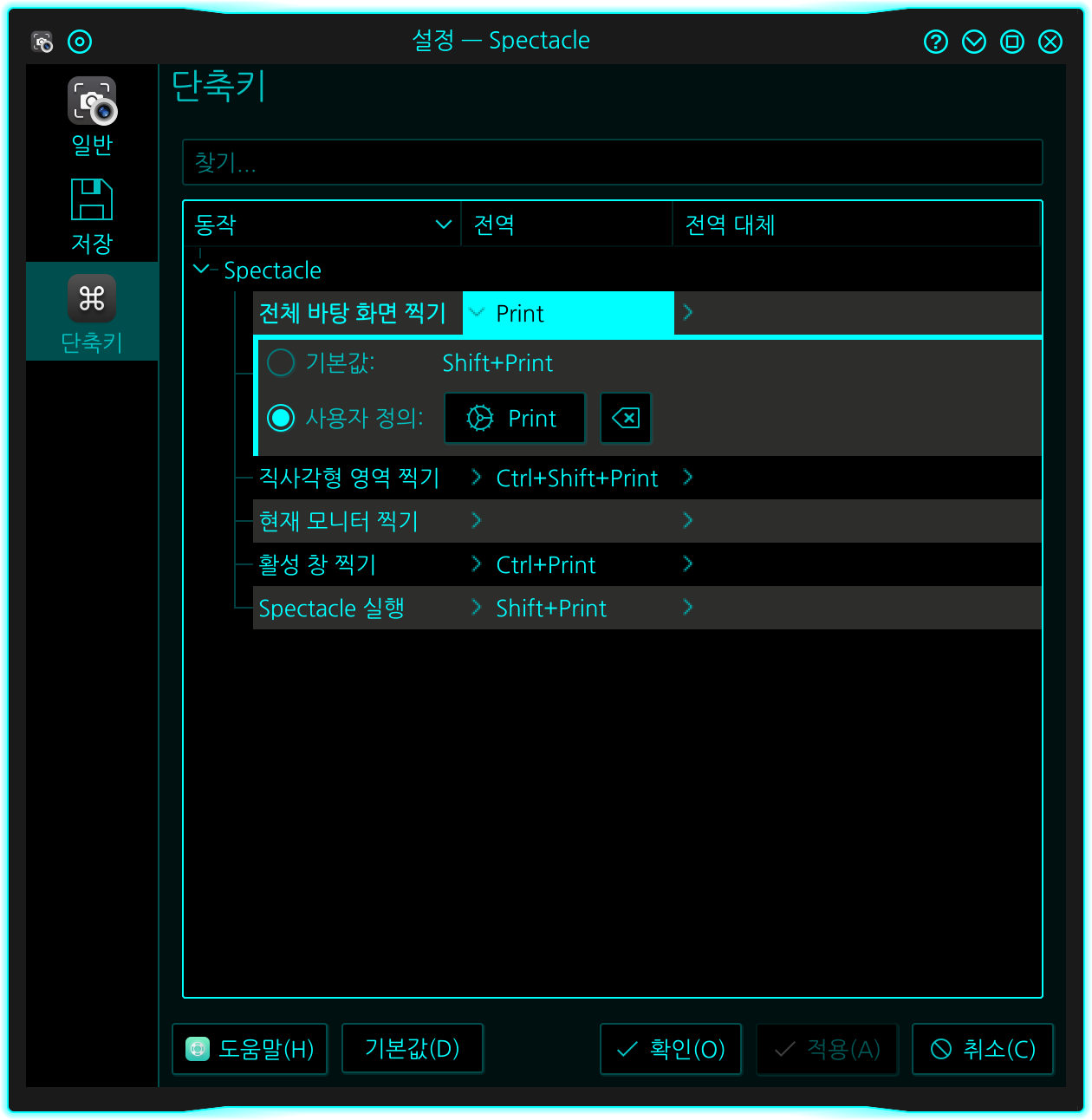
Task: Sort by the 동작 column header
Action: click(322, 225)
